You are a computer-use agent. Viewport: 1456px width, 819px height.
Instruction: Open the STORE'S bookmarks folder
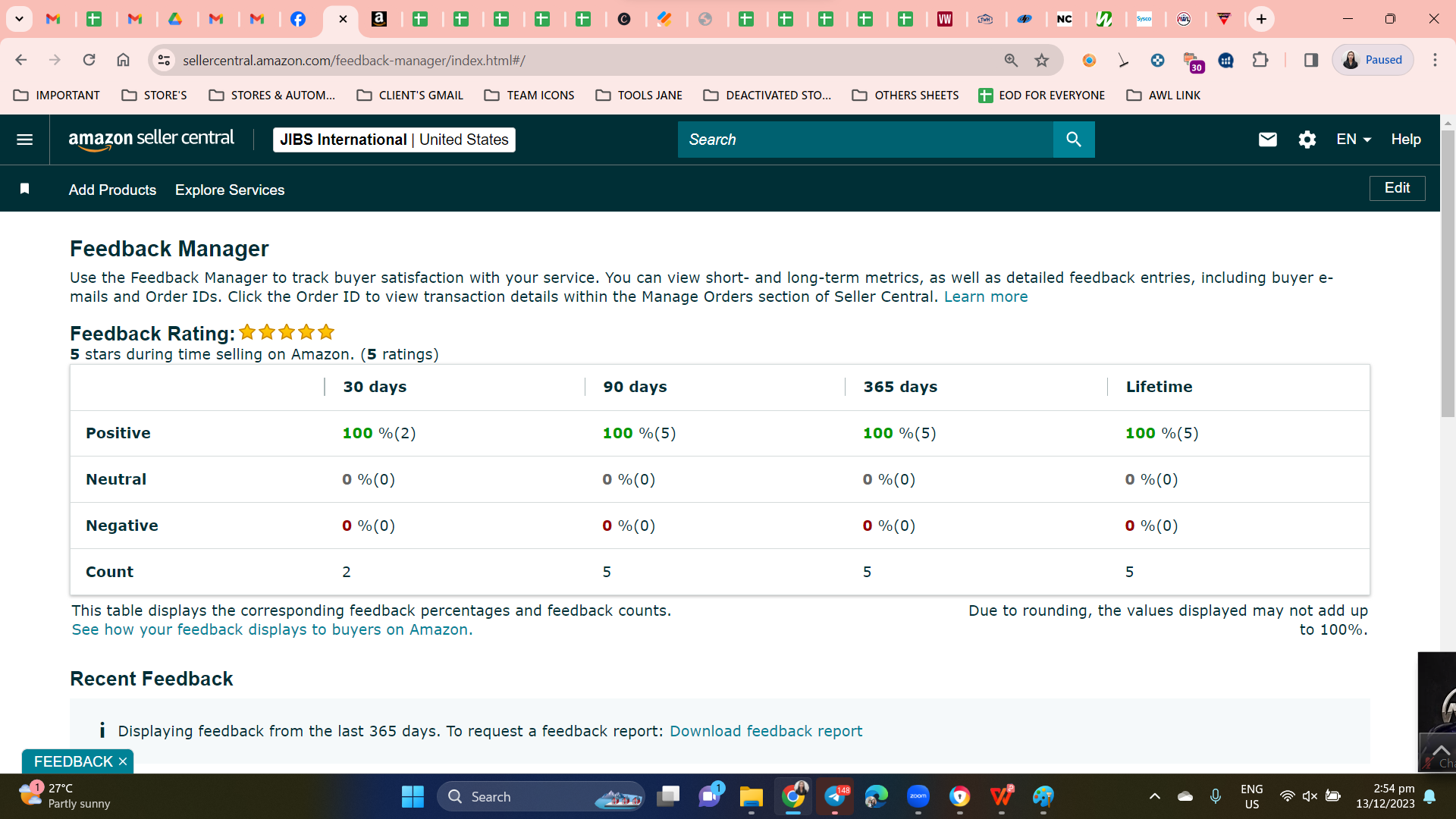(x=154, y=96)
